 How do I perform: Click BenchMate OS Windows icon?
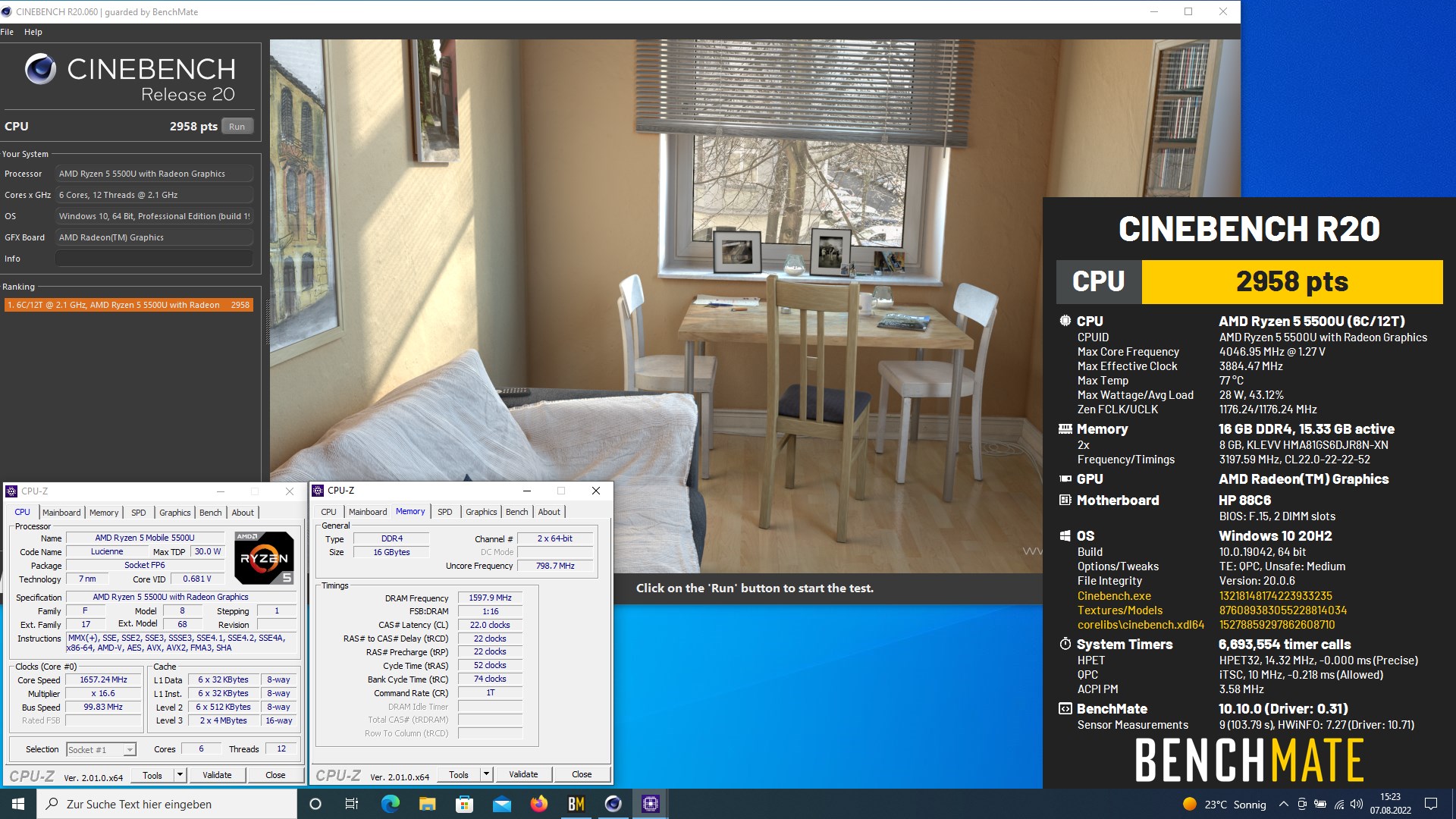click(x=1065, y=535)
